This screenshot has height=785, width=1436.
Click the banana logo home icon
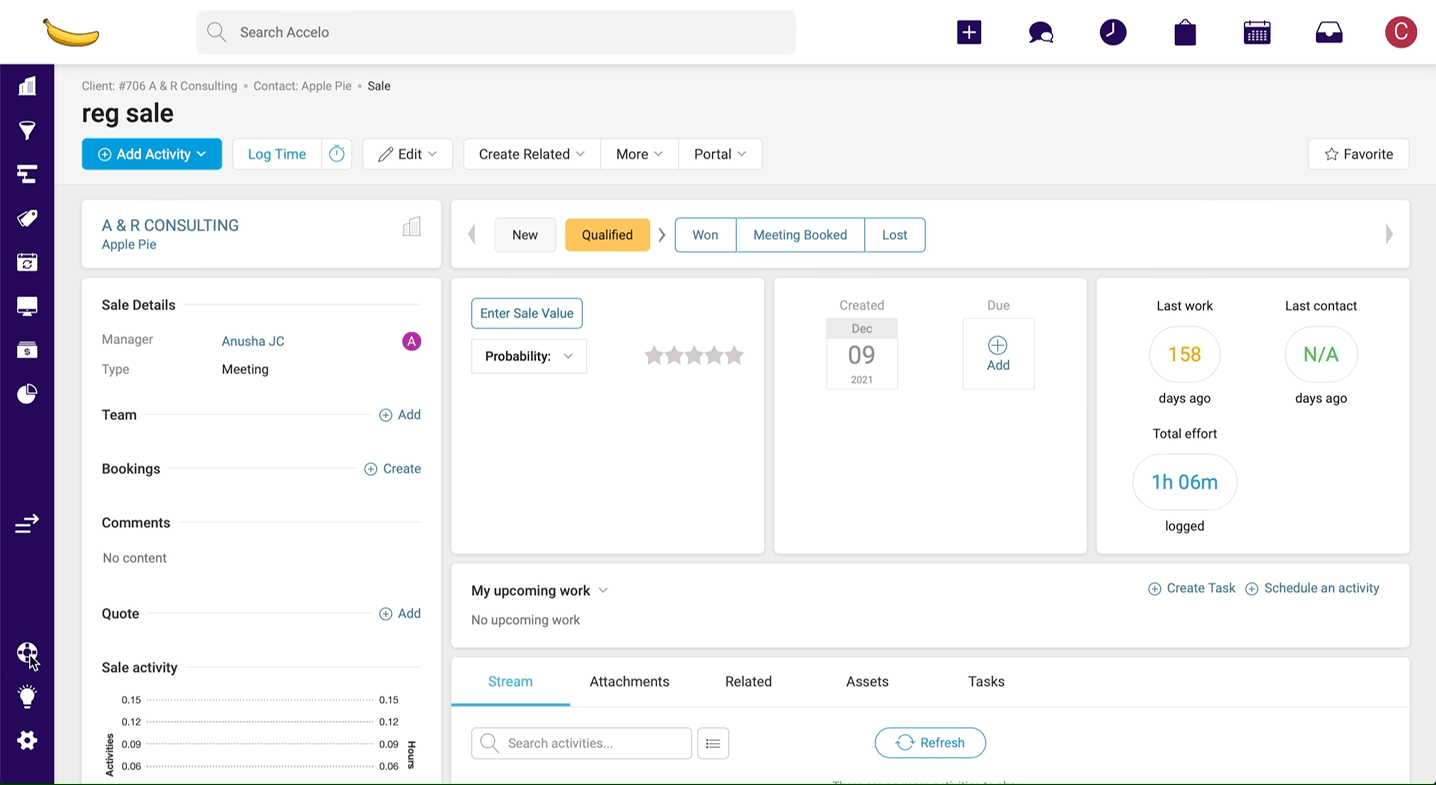point(71,33)
